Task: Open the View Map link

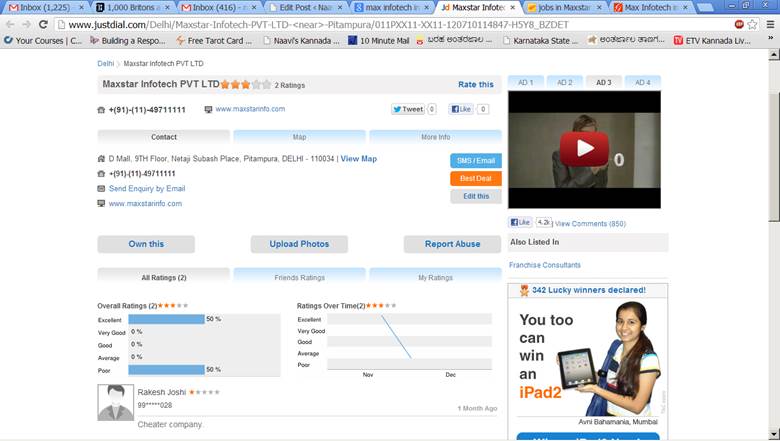Action: tap(359, 159)
